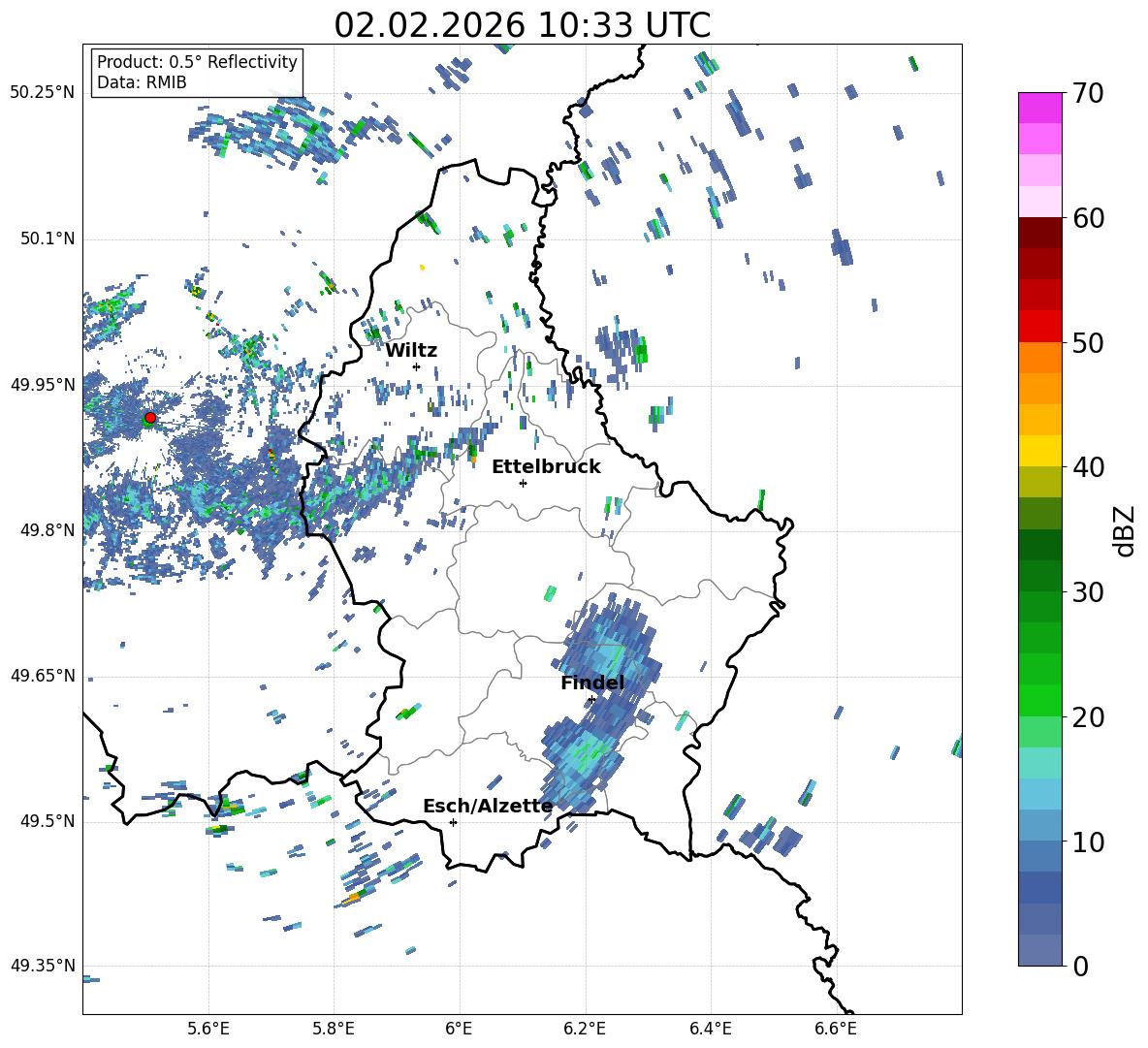
Task: Click the red radar site marker dot
Action: [149, 418]
